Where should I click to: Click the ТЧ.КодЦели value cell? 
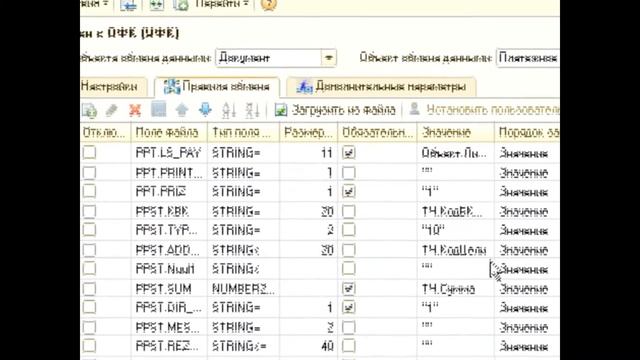(456, 250)
